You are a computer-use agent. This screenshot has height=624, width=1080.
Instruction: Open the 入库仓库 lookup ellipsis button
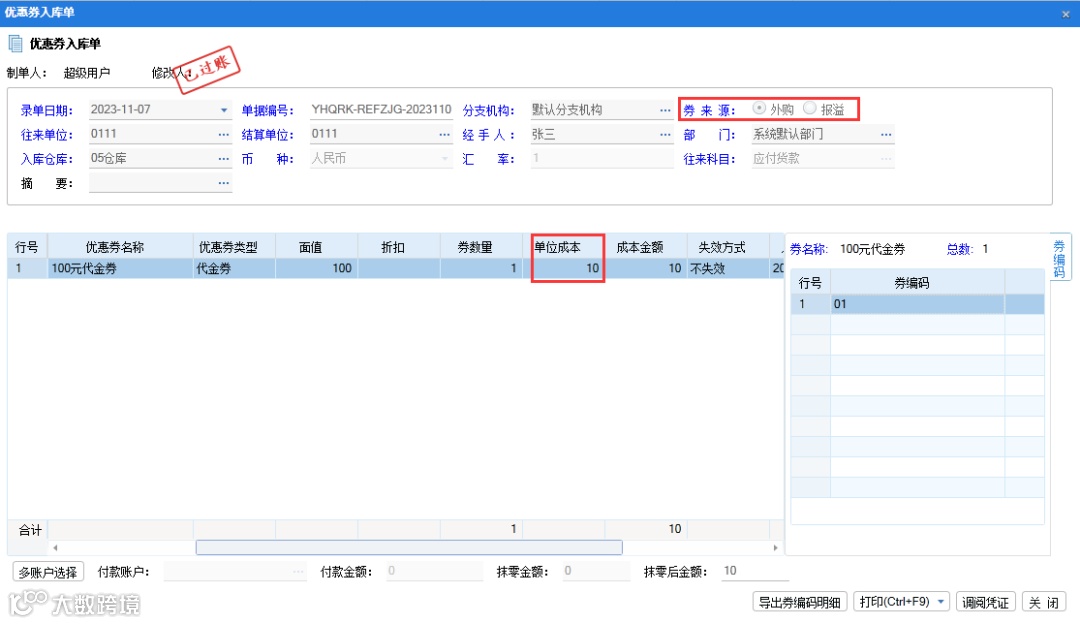[x=224, y=158]
